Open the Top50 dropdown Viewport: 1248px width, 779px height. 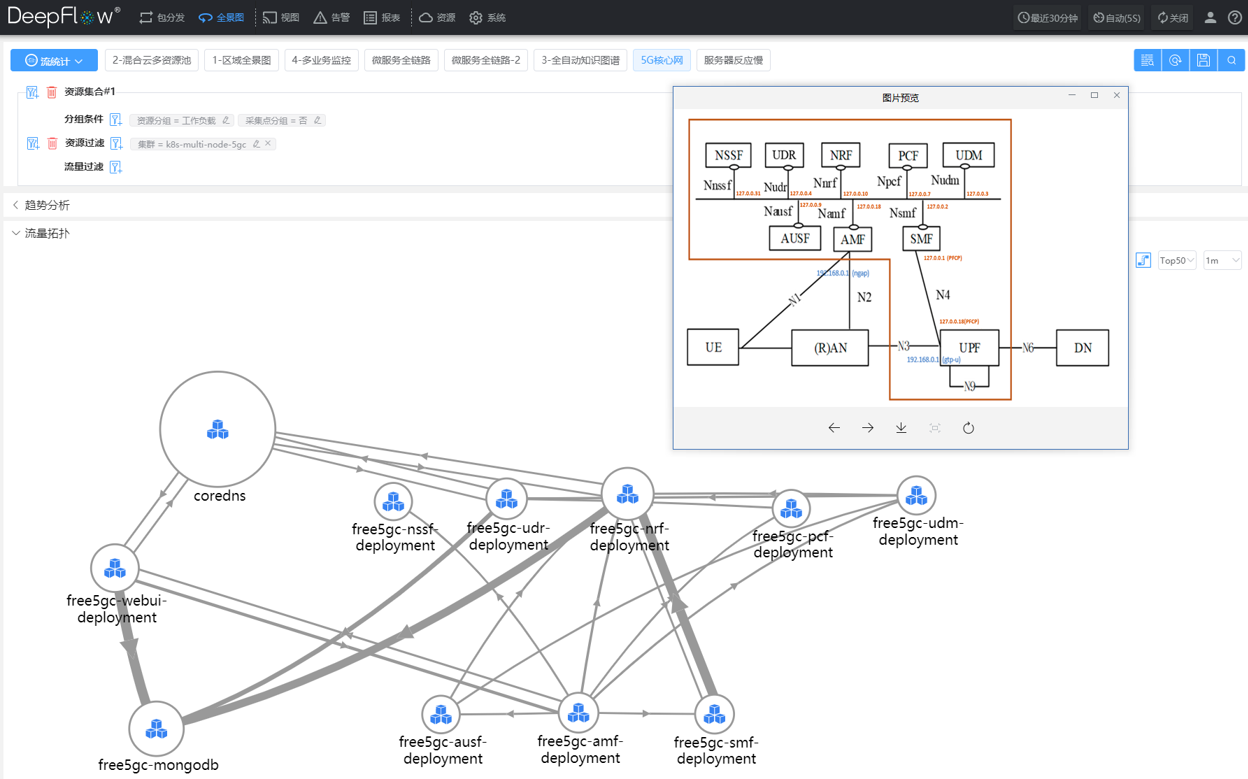pyautogui.click(x=1176, y=260)
